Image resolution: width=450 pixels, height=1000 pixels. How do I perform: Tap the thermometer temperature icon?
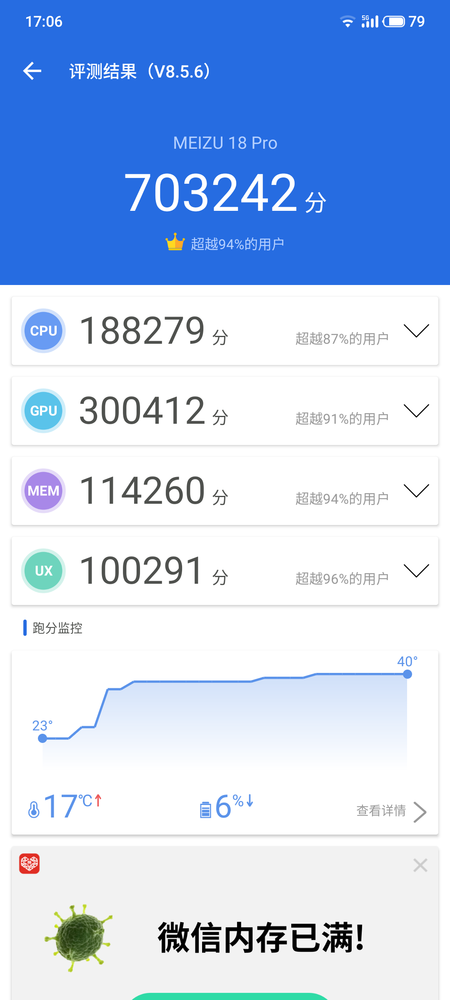click(33, 810)
